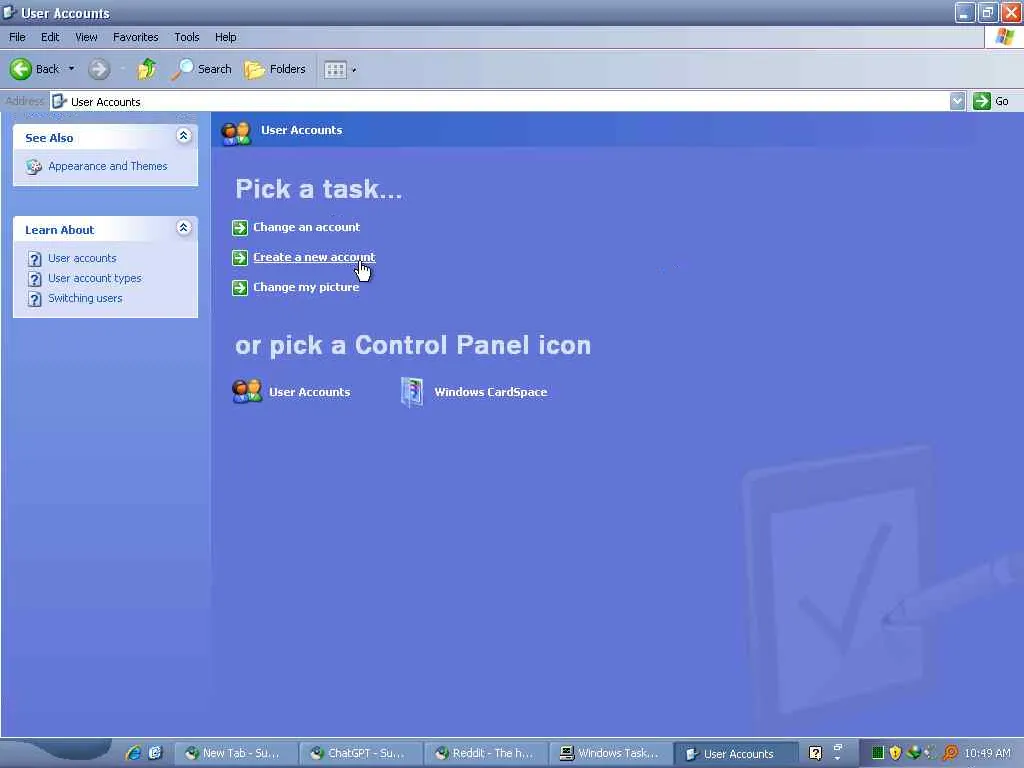1024x768 pixels.
Task: Click the green tray CPU meter icon
Action: pyautogui.click(x=878, y=753)
